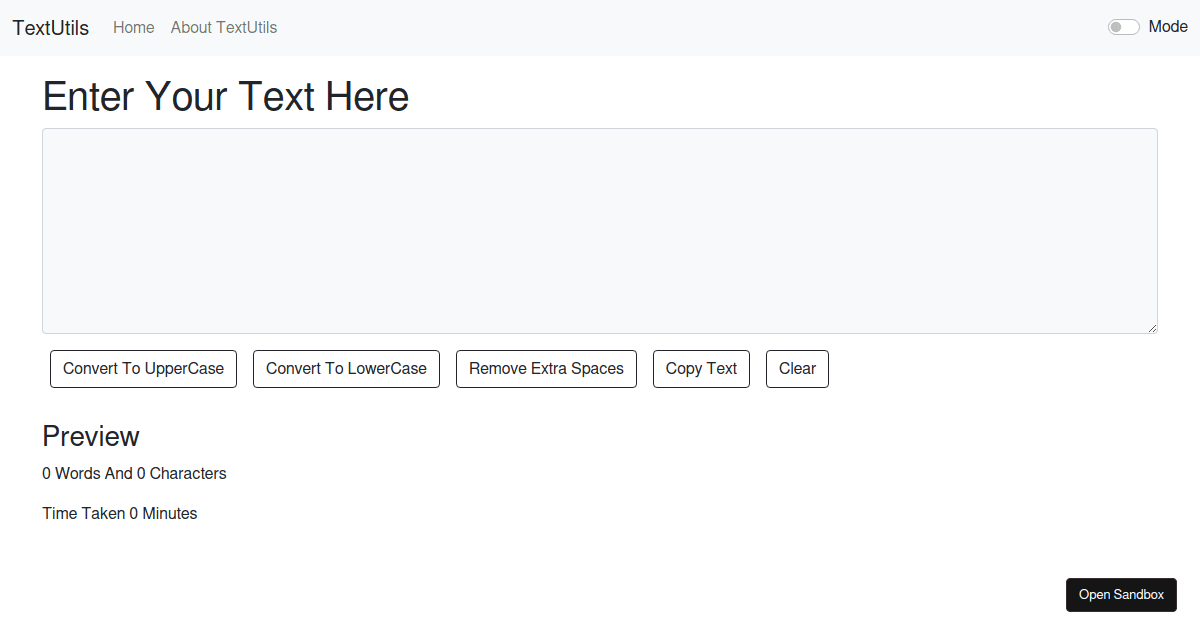Click the TextUtils brand logo text
This screenshot has height=630, width=1200.
(50, 27)
